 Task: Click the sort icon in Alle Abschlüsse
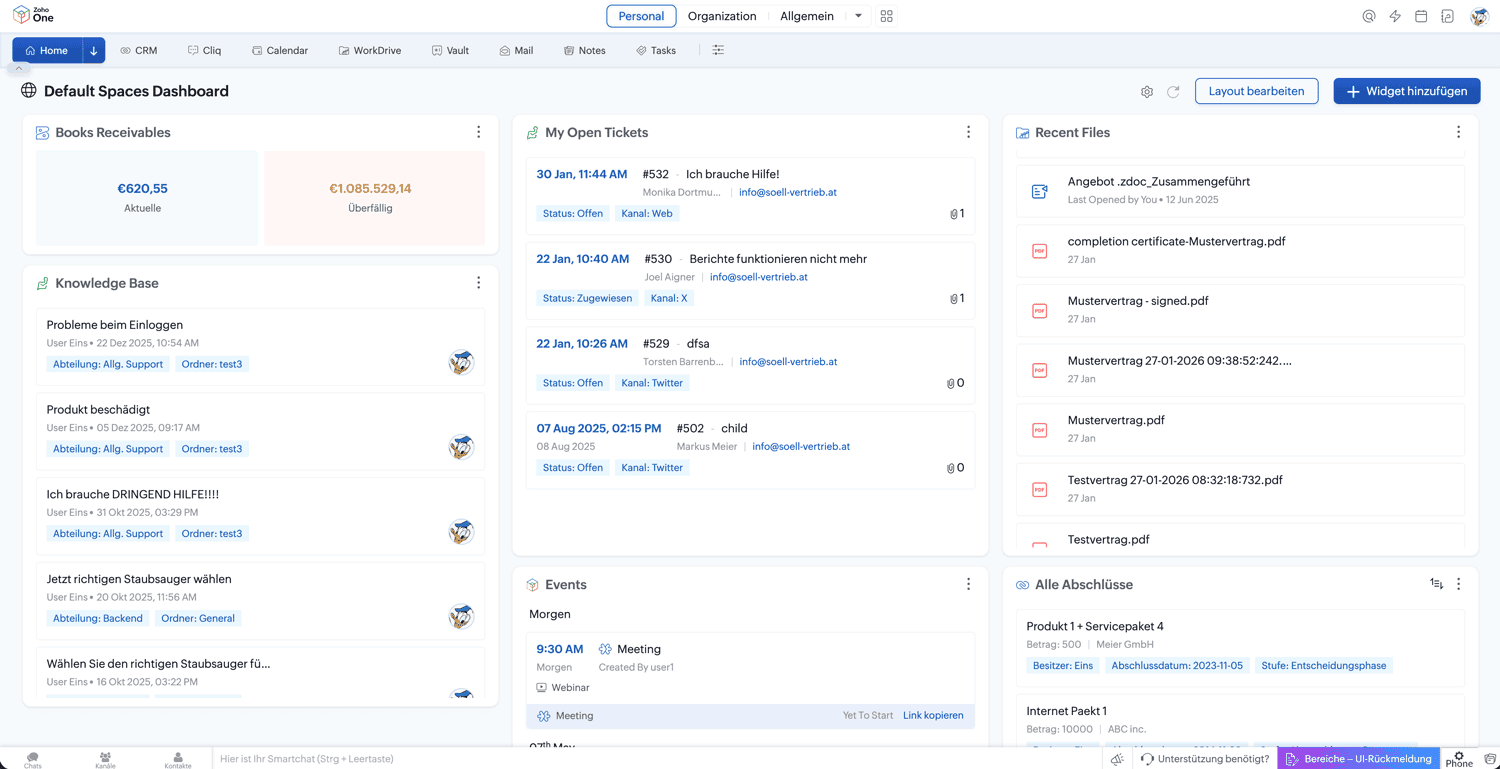pos(1436,584)
